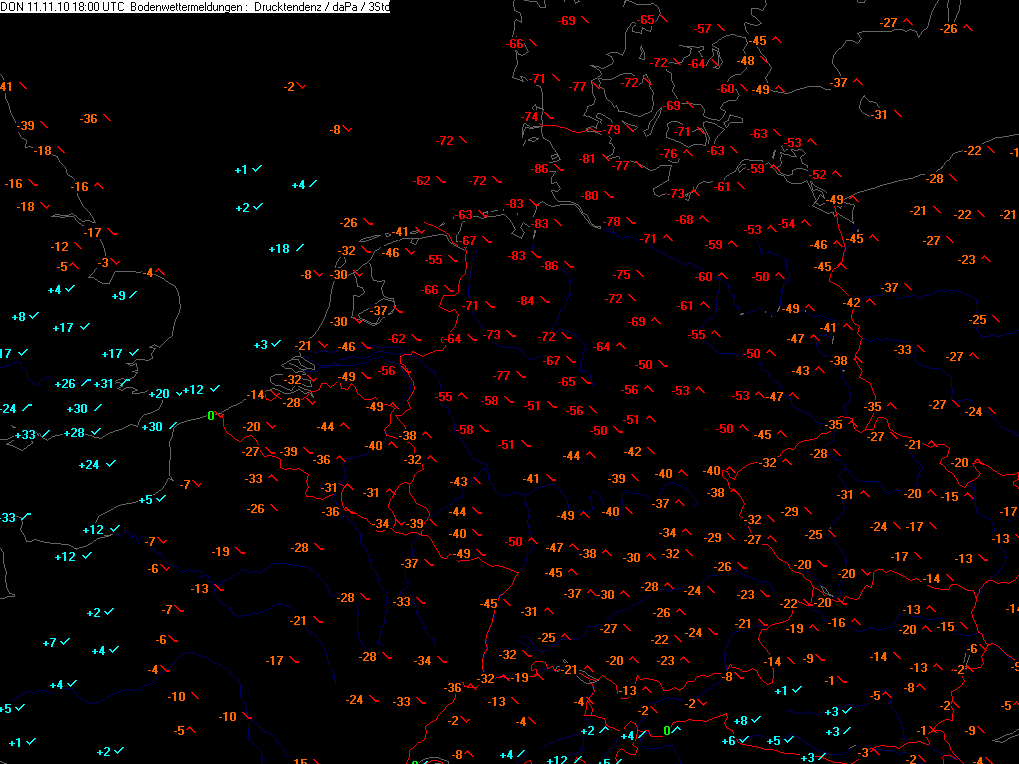Select the -78 station value
The height and width of the screenshot is (764, 1019).
[612, 222]
